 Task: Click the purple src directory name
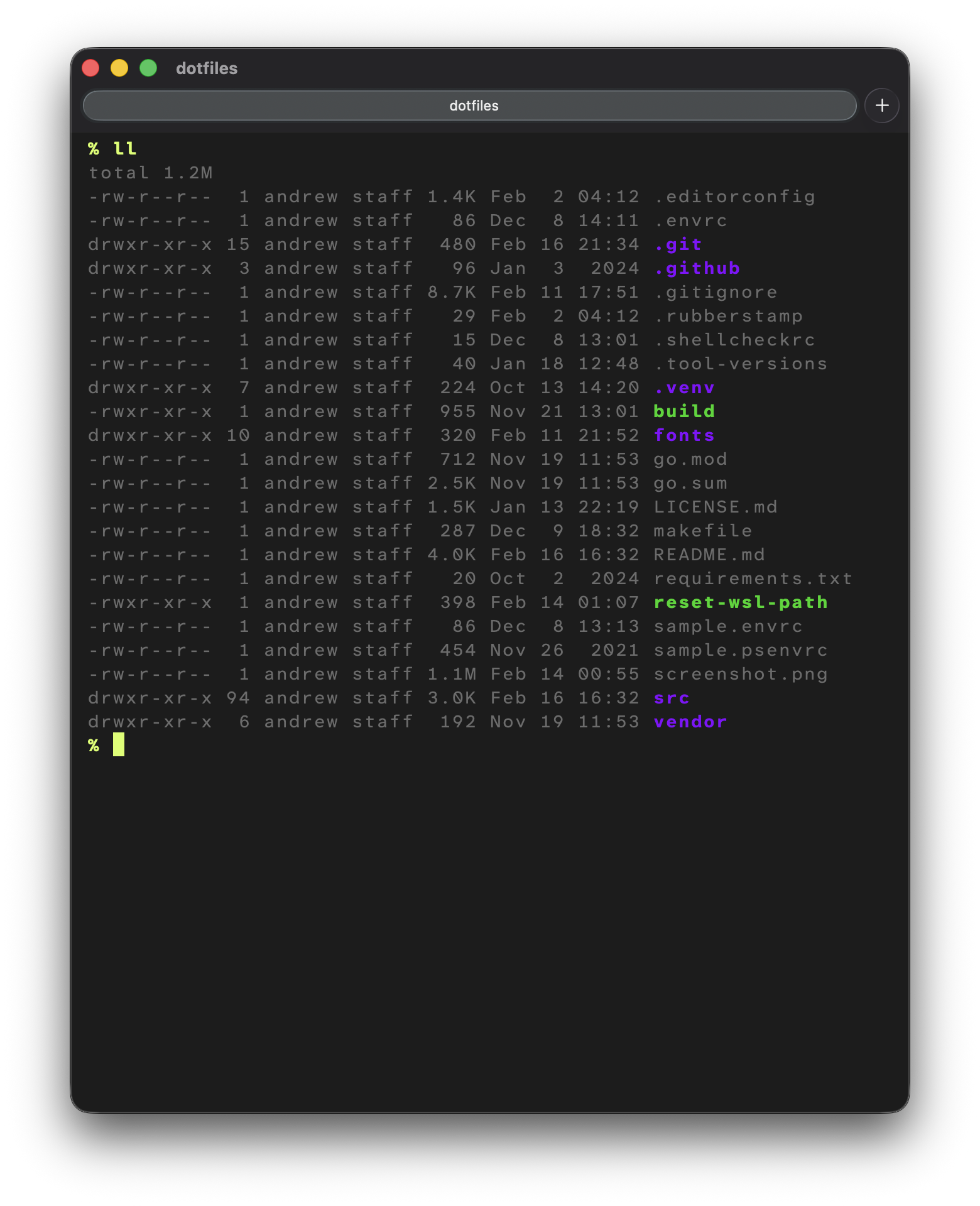coord(672,698)
